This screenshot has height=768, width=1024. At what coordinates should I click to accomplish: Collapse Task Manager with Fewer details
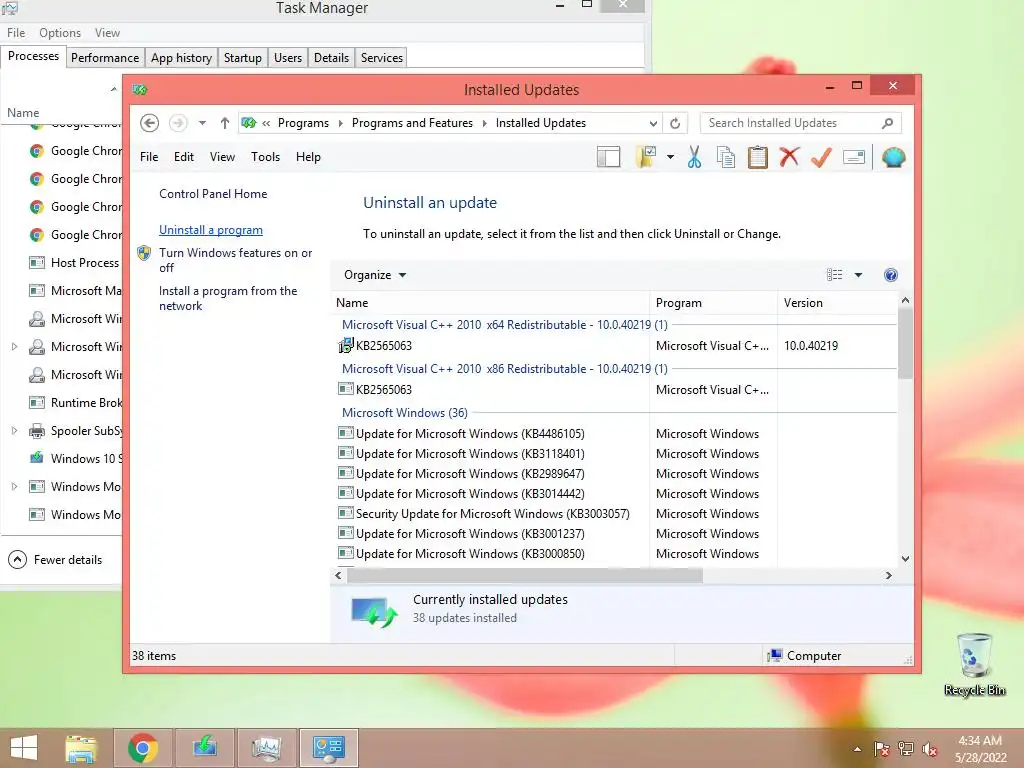point(55,560)
